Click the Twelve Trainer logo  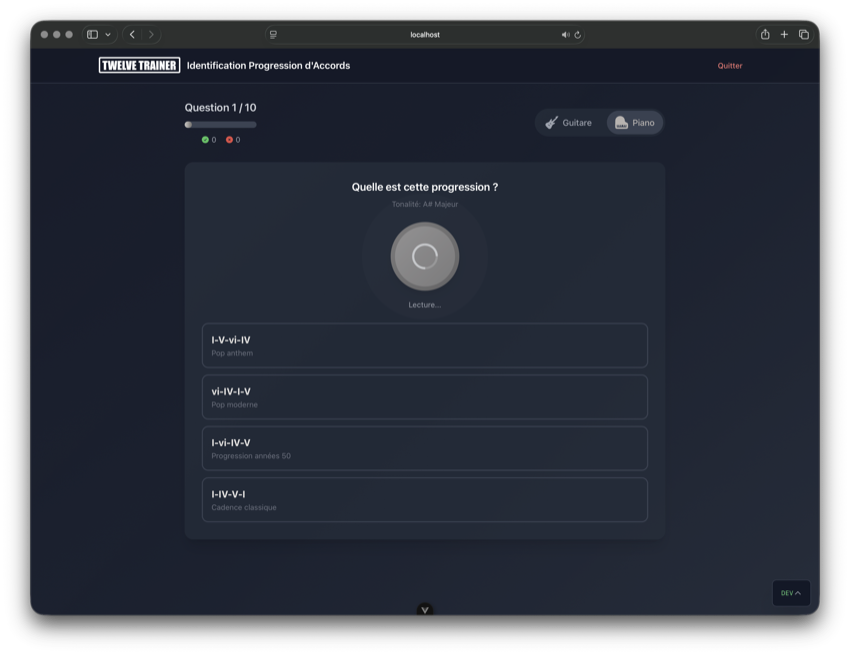coord(139,66)
